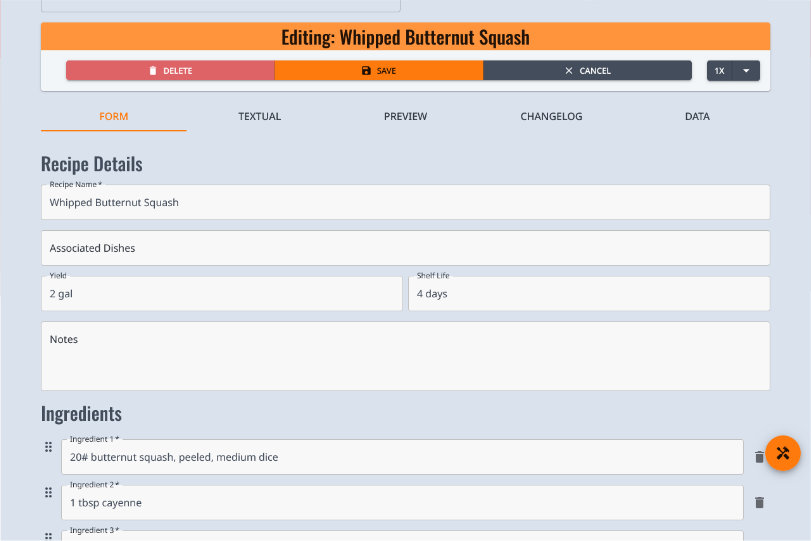Select the Form tab

[114, 116]
